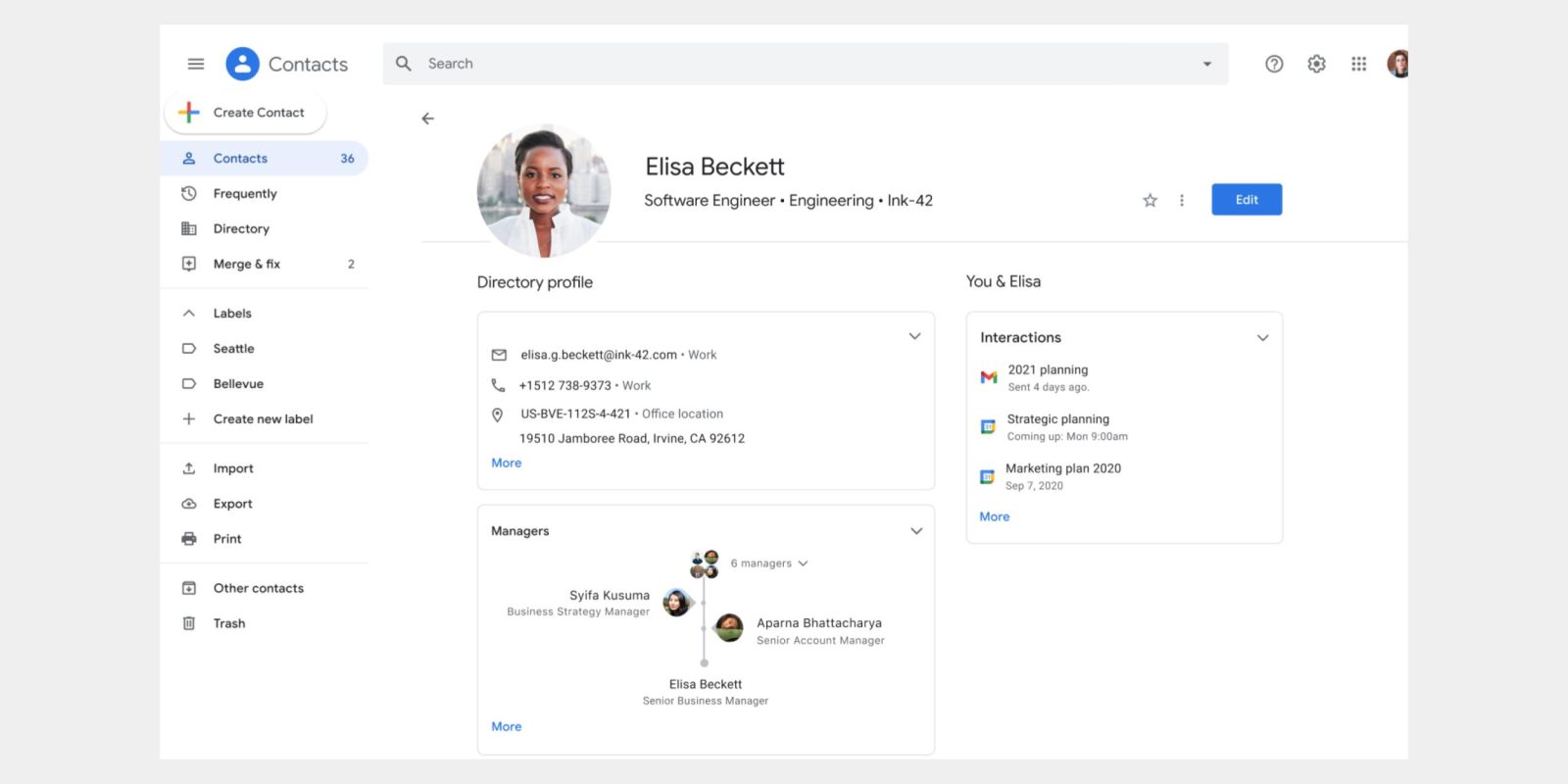
Task: Open the three-dot more options menu
Action: [x=1182, y=200]
